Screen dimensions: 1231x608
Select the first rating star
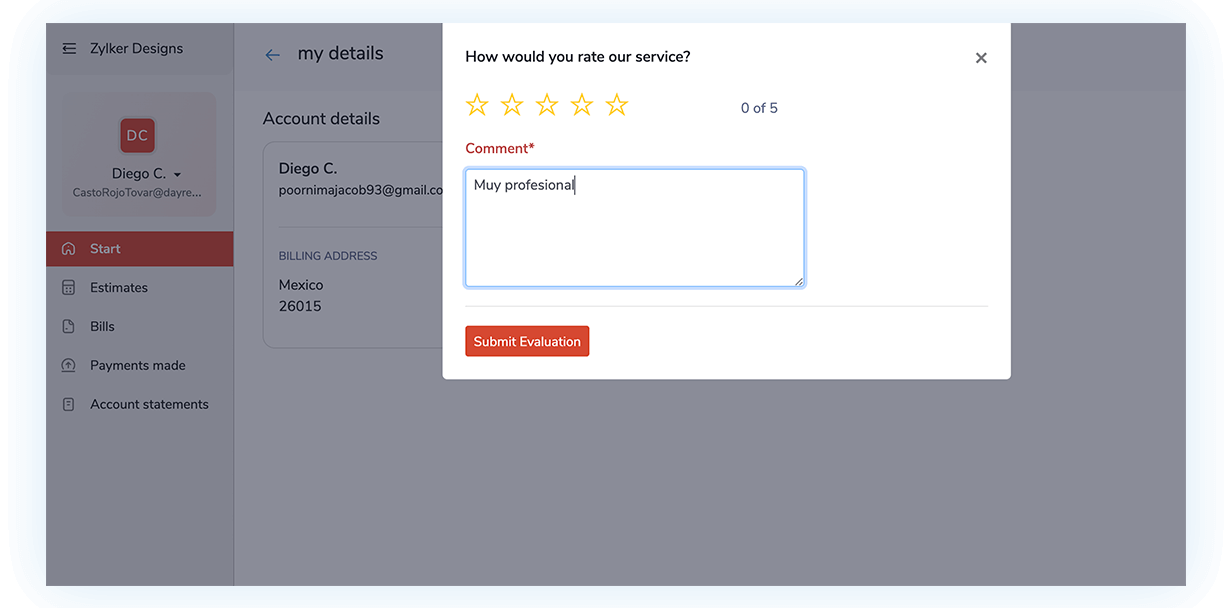point(477,104)
